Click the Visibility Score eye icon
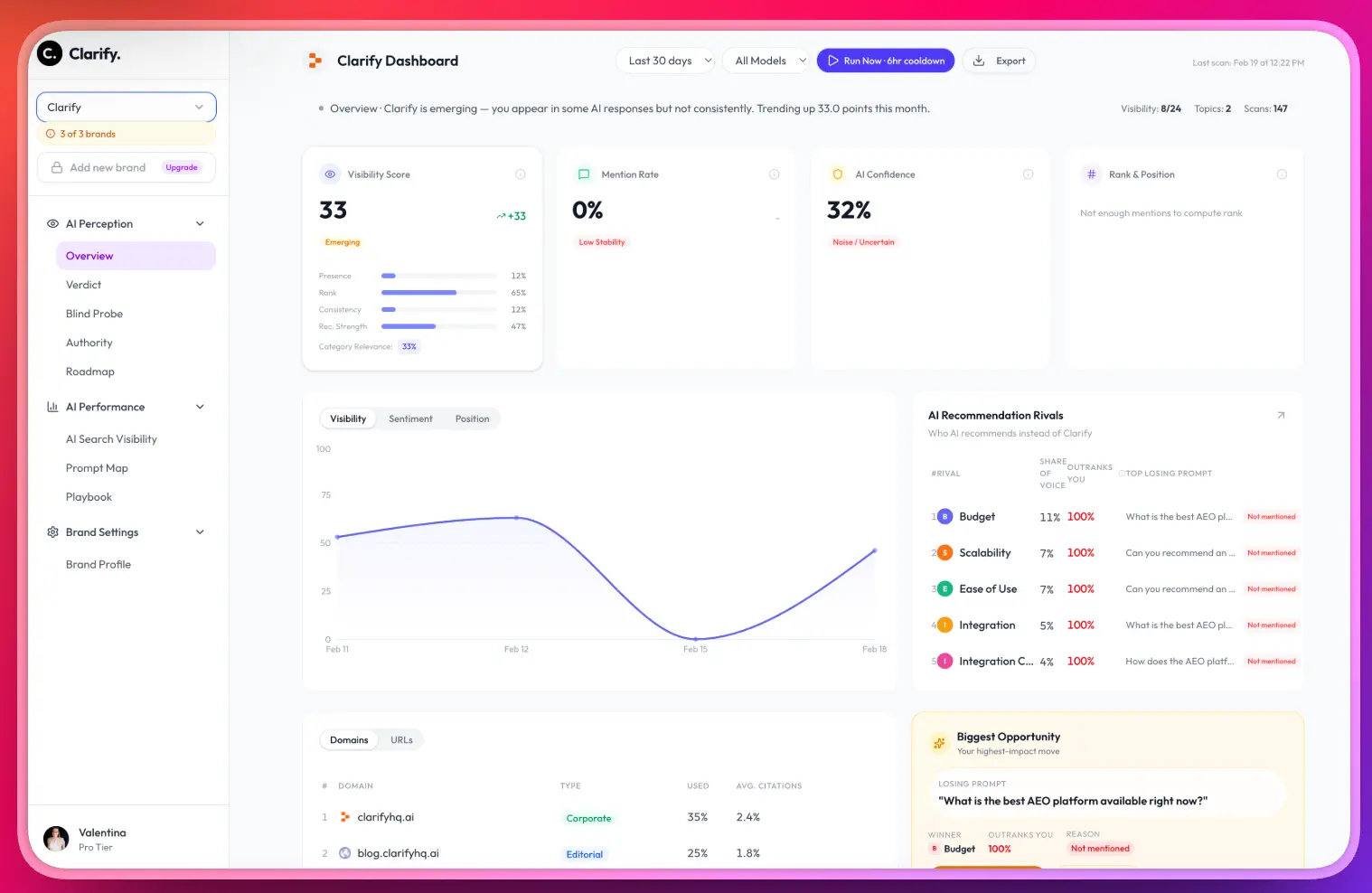The image size is (1372, 893). (x=330, y=174)
